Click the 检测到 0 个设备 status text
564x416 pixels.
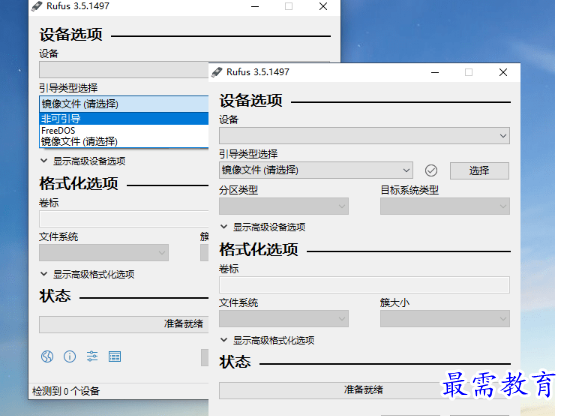(66, 391)
